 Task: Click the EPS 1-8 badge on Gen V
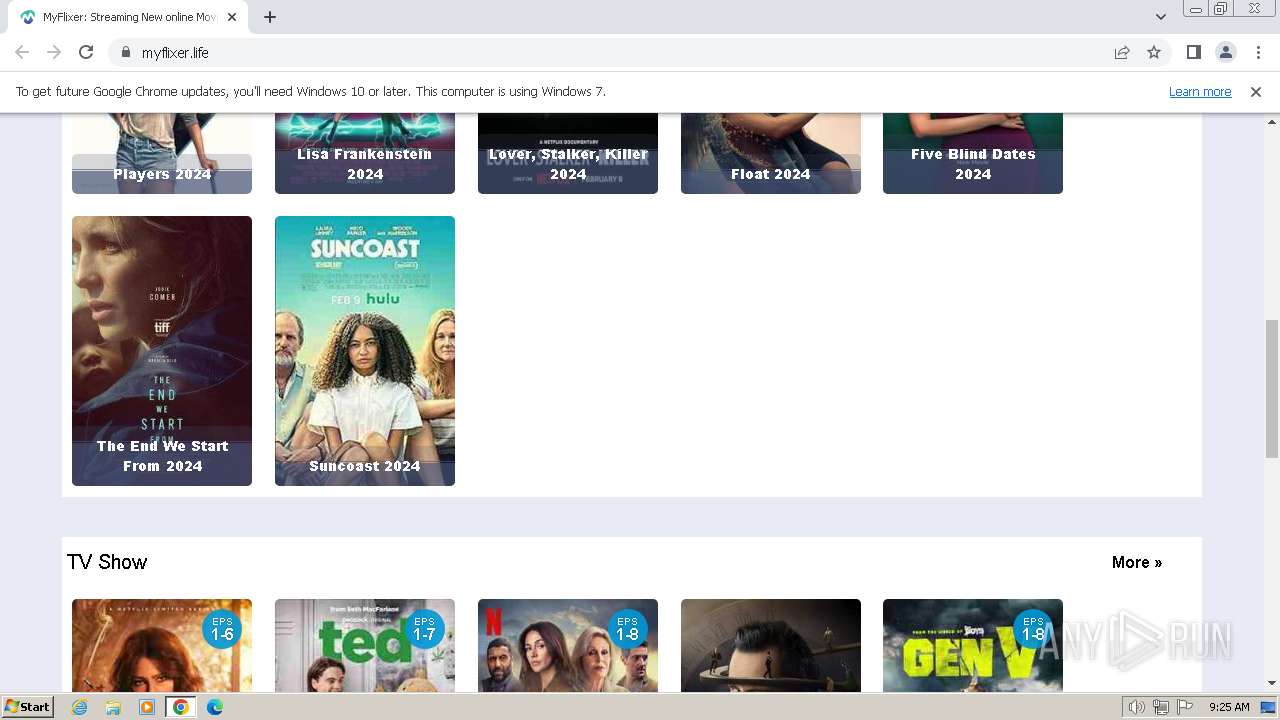pyautogui.click(x=1032, y=629)
